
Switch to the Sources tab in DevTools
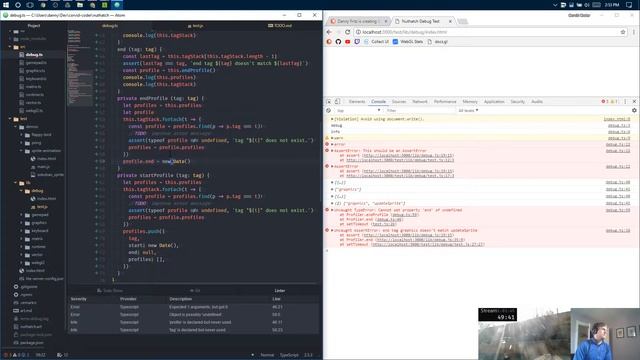(399, 101)
